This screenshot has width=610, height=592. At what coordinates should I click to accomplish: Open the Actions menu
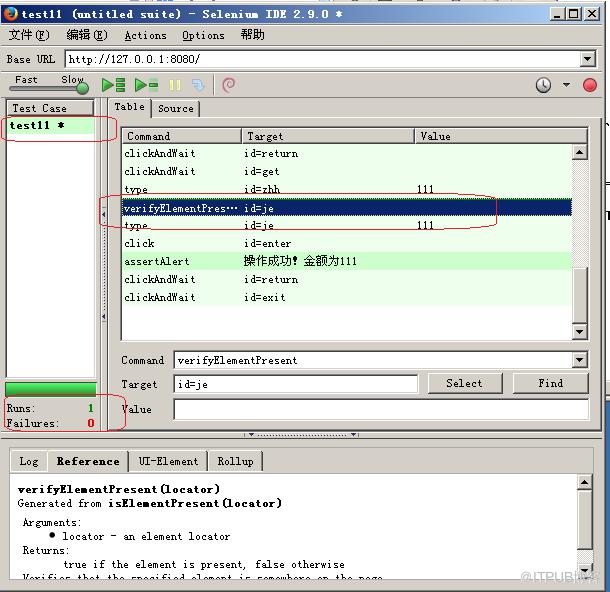click(x=145, y=35)
